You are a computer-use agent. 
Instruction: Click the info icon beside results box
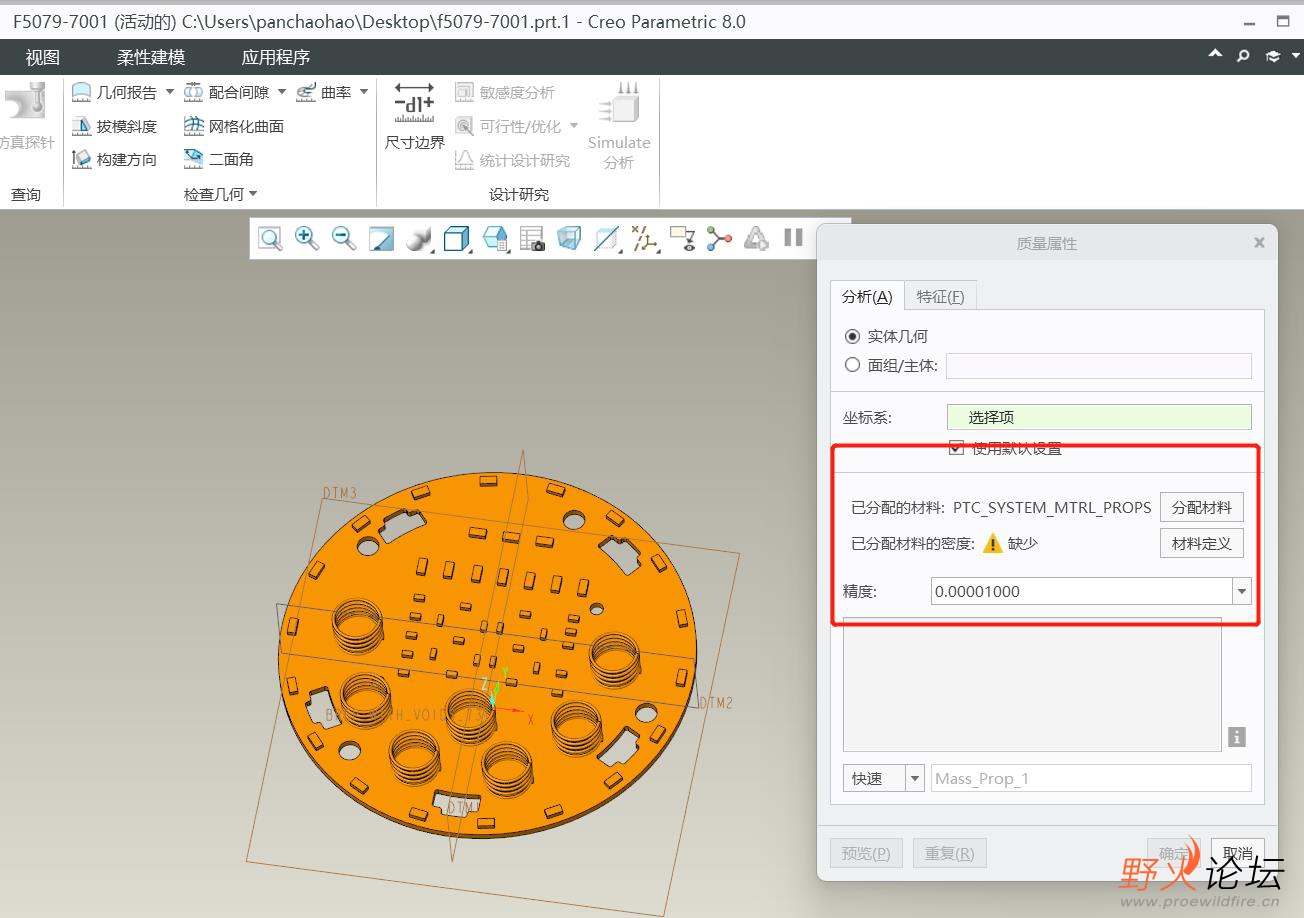[1237, 737]
